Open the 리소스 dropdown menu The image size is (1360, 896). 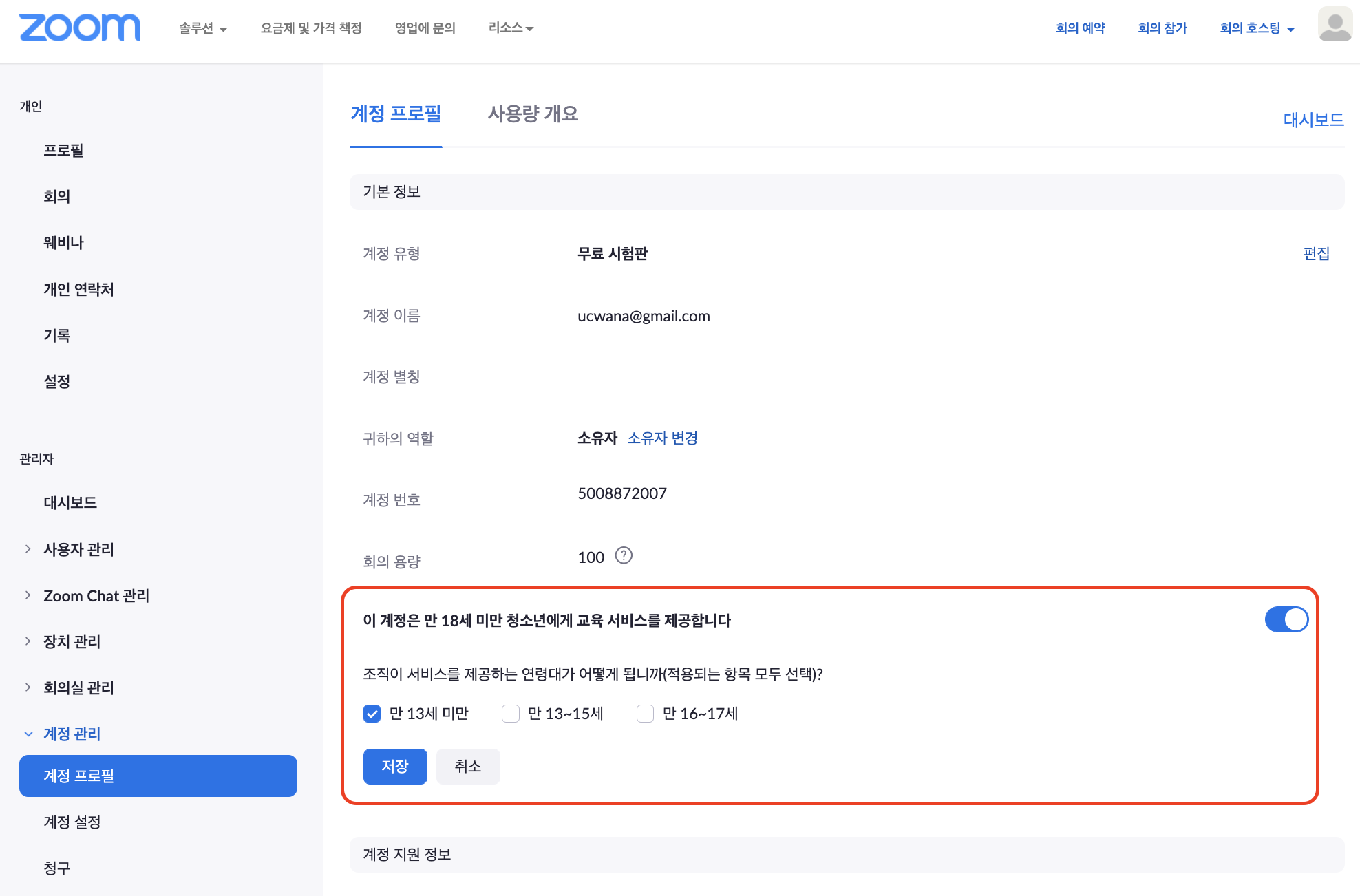[511, 28]
